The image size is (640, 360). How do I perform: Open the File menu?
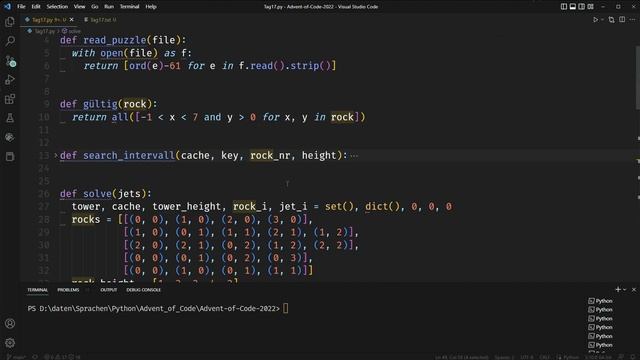pyautogui.click(x=21, y=7)
